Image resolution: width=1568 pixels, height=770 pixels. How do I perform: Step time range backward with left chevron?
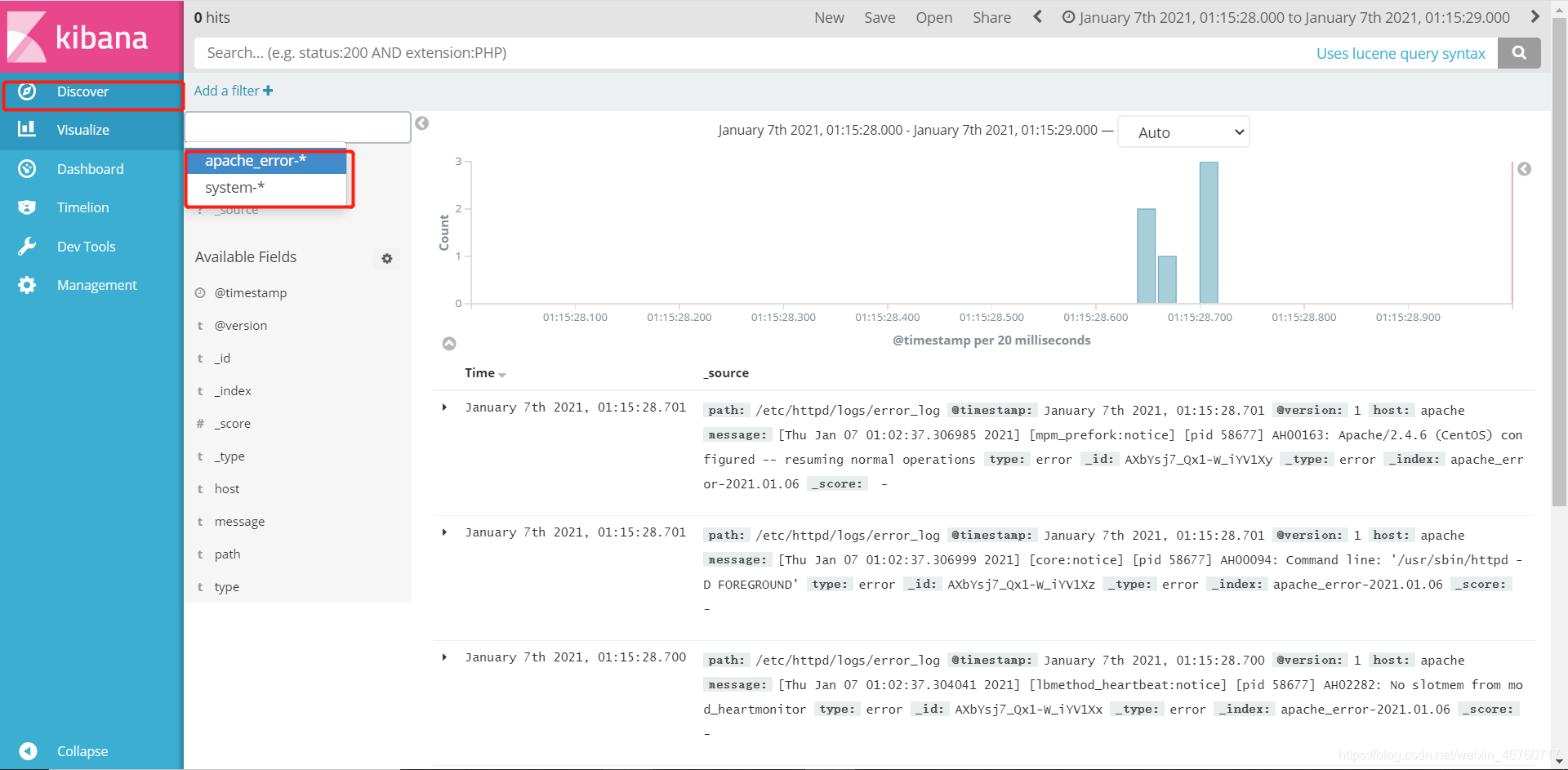tap(1037, 17)
